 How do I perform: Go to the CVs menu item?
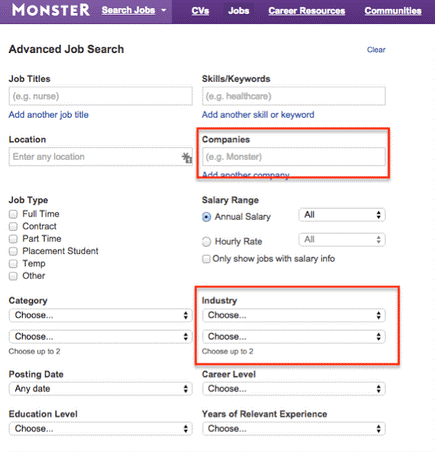(x=200, y=11)
